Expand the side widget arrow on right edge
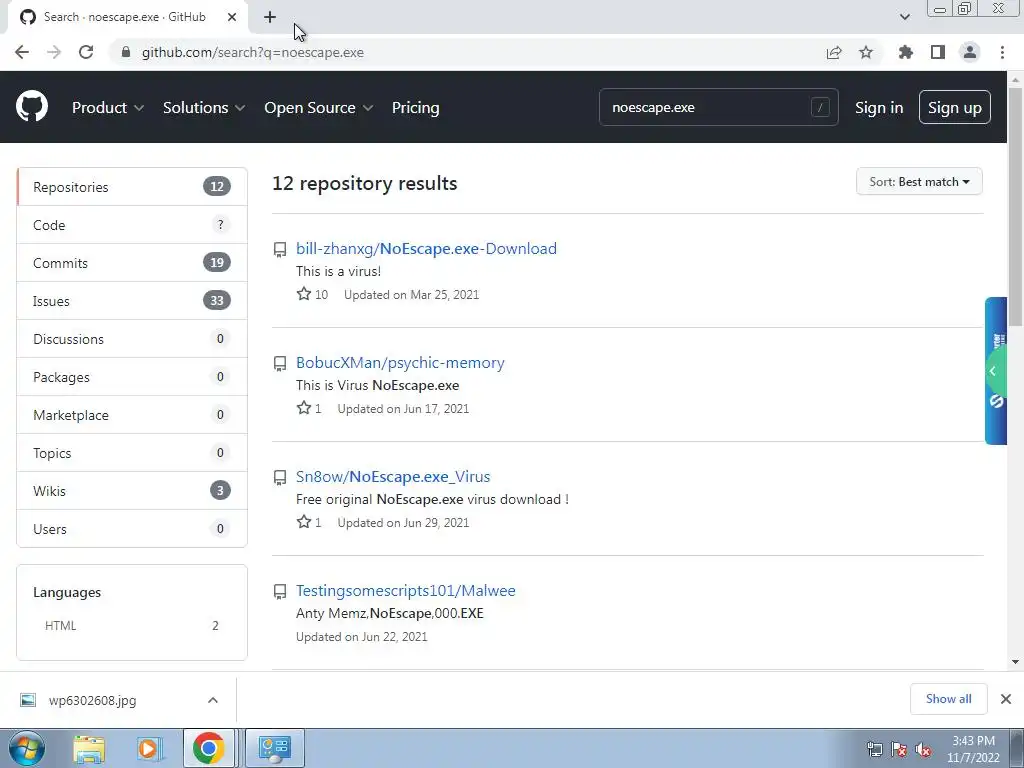Viewport: 1024px width, 768px height. [x=993, y=371]
